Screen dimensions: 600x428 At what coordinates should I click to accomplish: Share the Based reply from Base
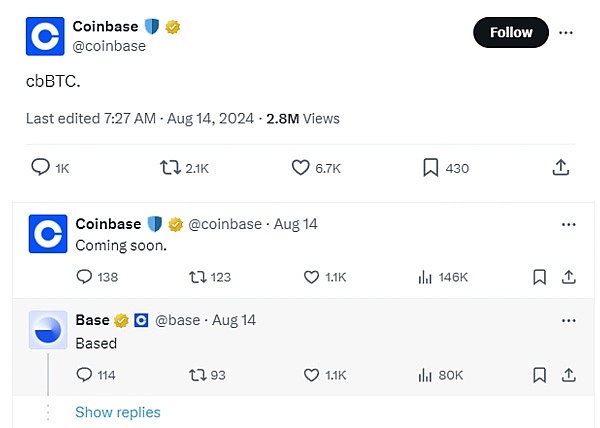(x=569, y=375)
